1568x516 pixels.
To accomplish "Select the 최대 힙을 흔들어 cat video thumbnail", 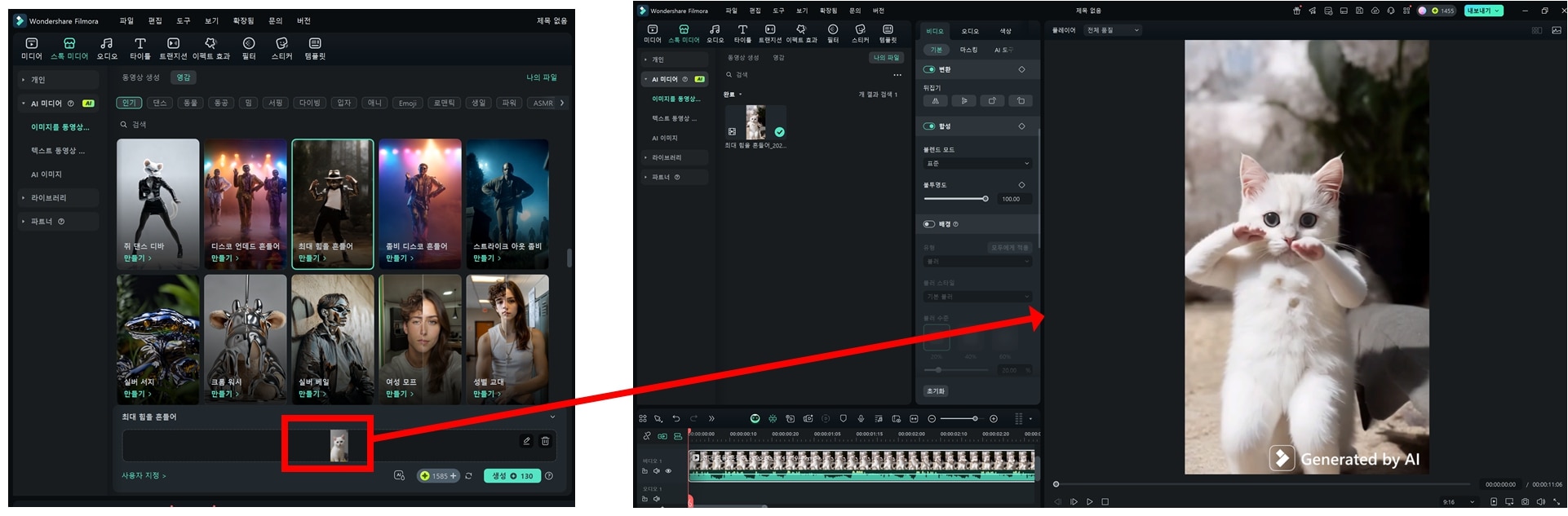I will pyautogui.click(x=755, y=122).
